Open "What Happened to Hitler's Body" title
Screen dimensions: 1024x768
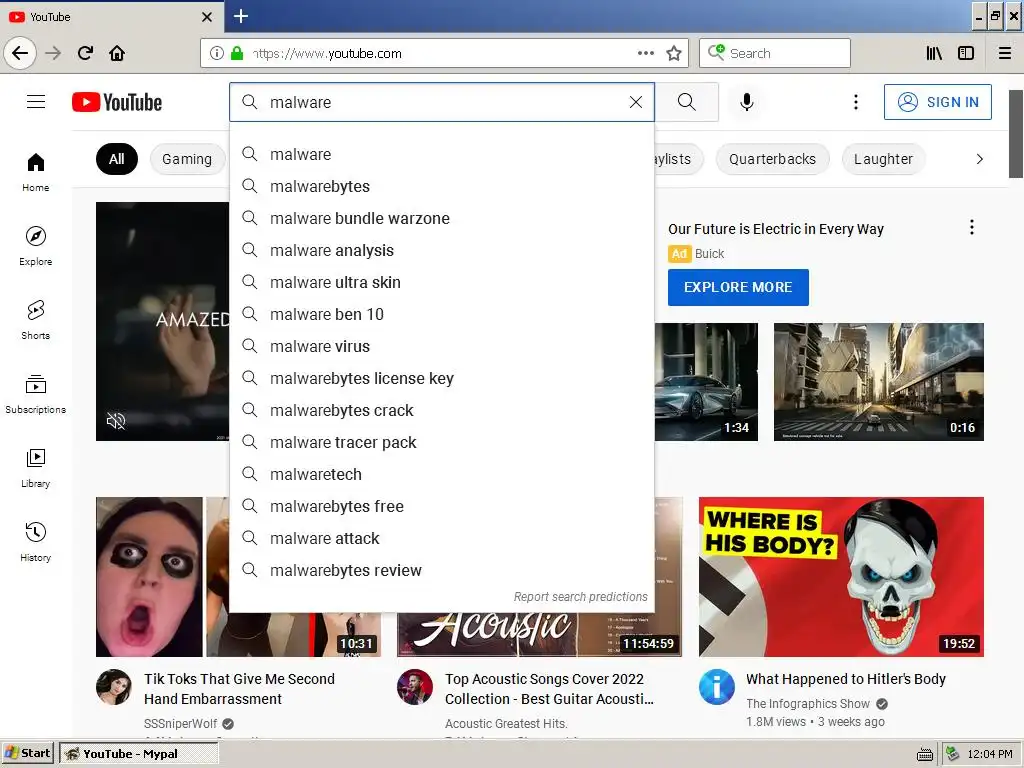(x=846, y=679)
